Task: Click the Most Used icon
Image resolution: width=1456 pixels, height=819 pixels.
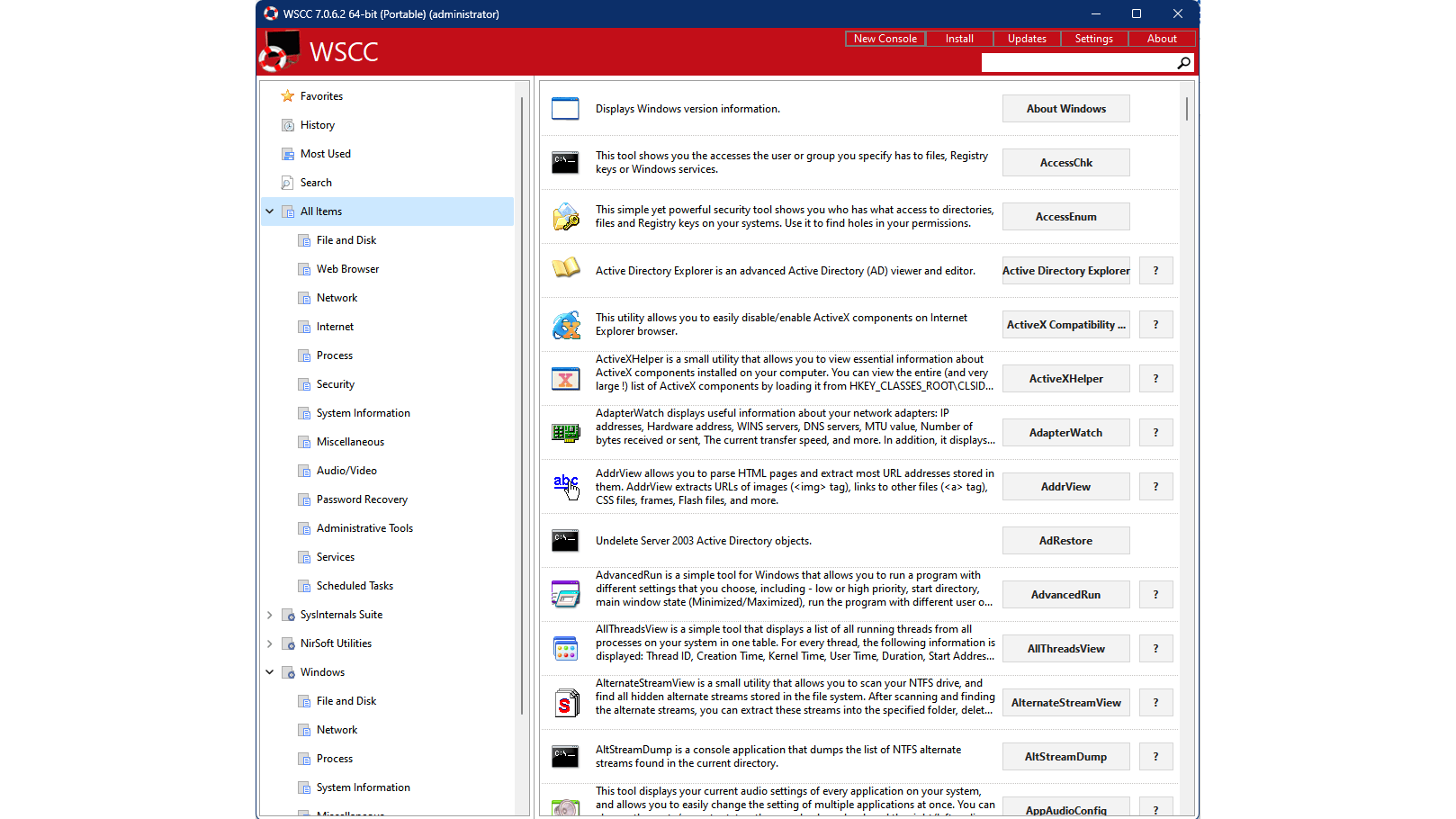Action: point(288,154)
